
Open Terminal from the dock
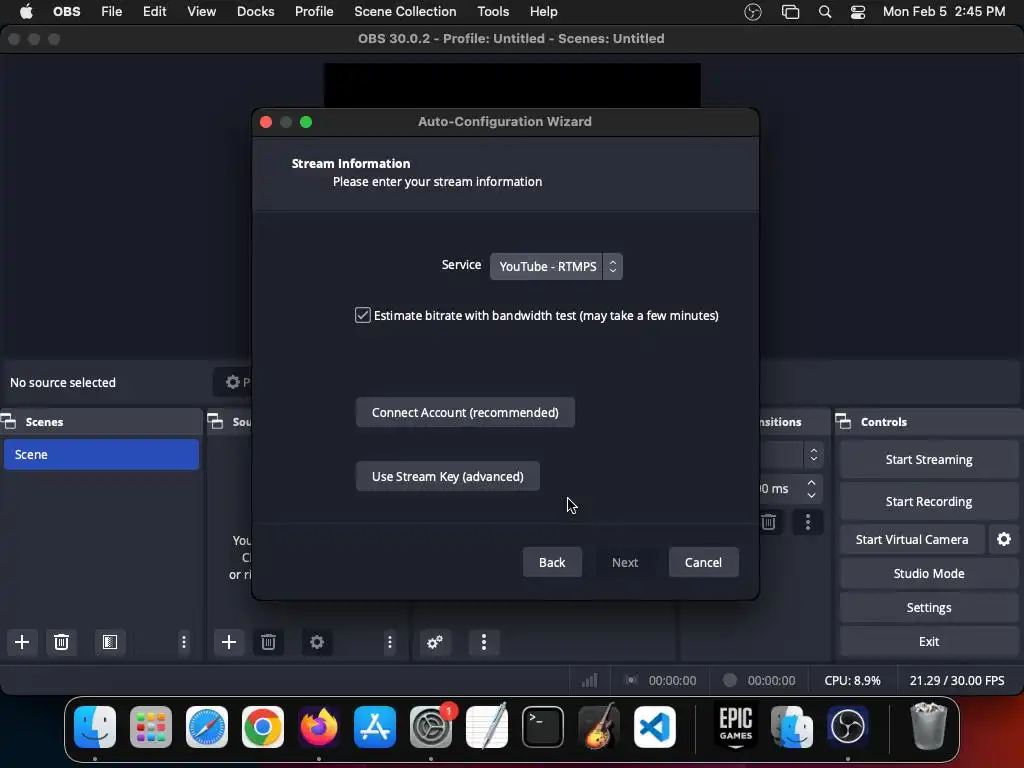543,727
